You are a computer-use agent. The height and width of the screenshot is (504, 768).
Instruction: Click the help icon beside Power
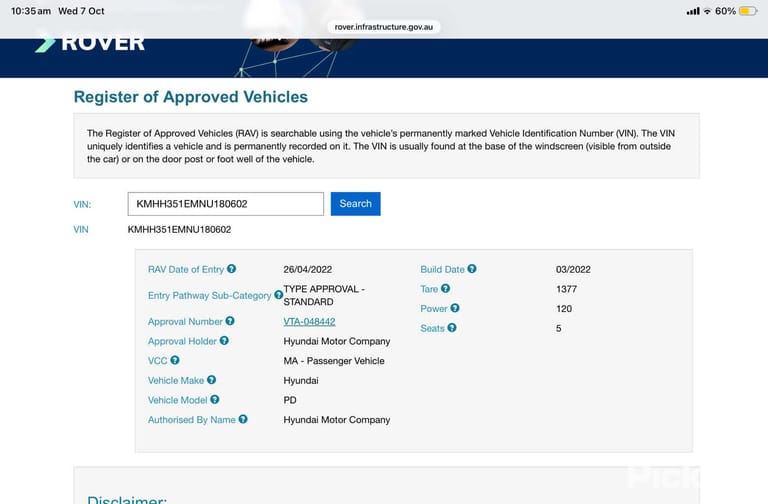455,308
